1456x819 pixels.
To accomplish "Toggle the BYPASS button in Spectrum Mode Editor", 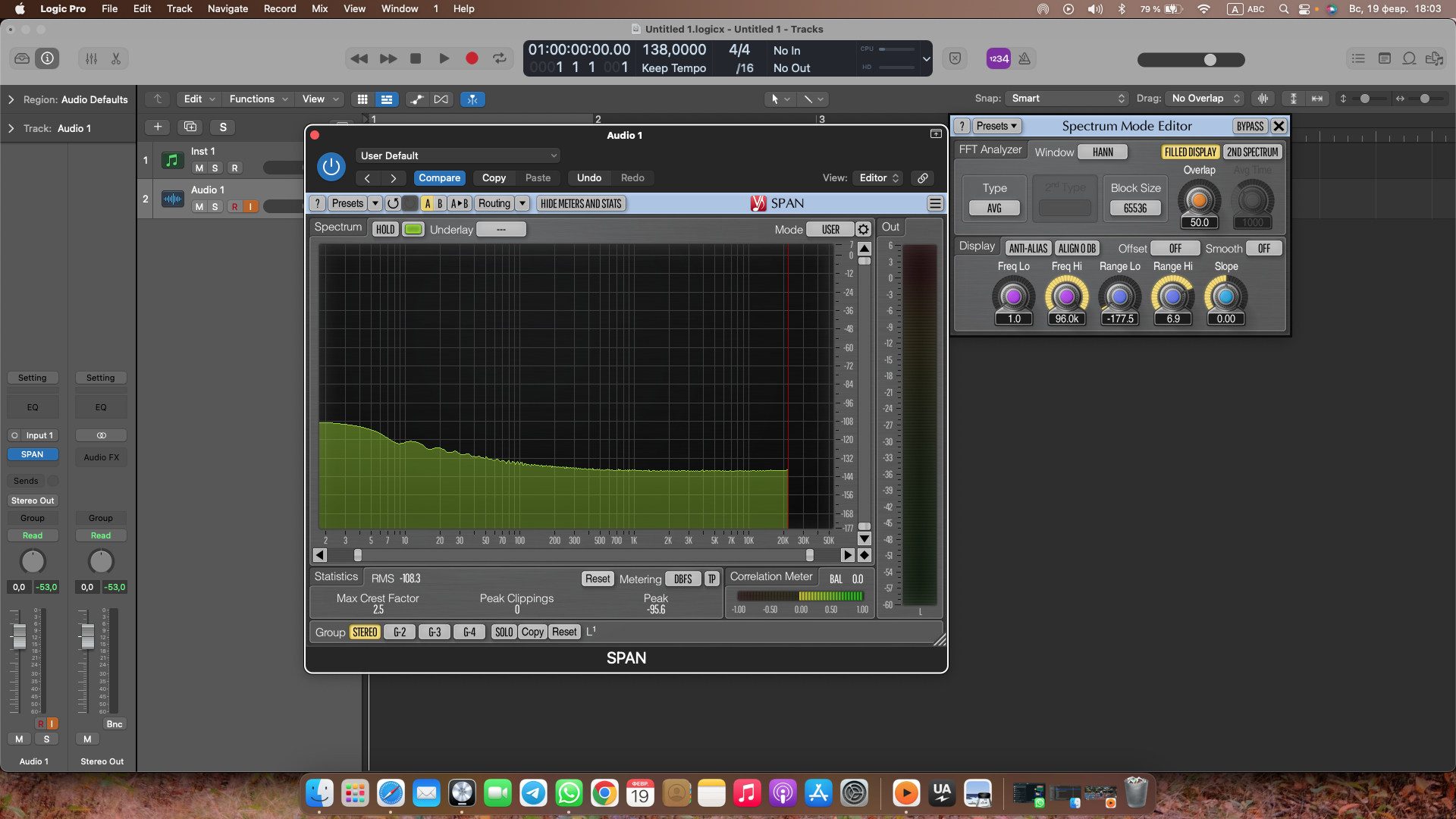I will point(1250,126).
